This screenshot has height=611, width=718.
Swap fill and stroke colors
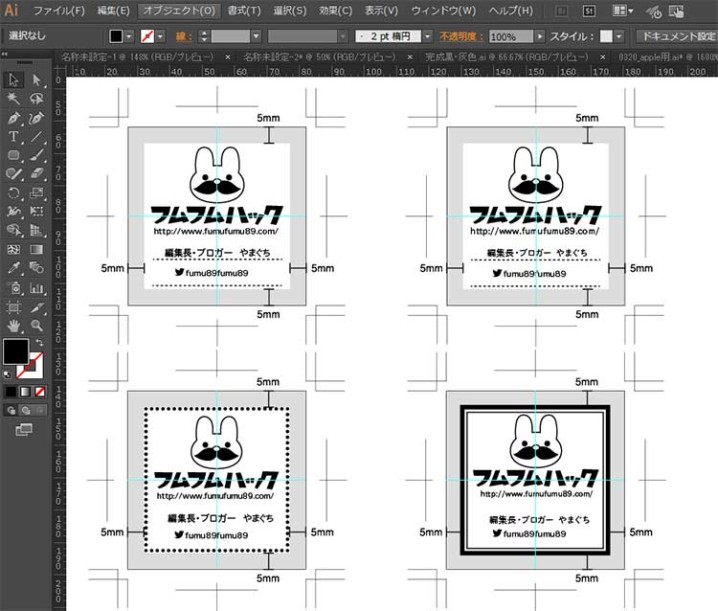click(40, 342)
